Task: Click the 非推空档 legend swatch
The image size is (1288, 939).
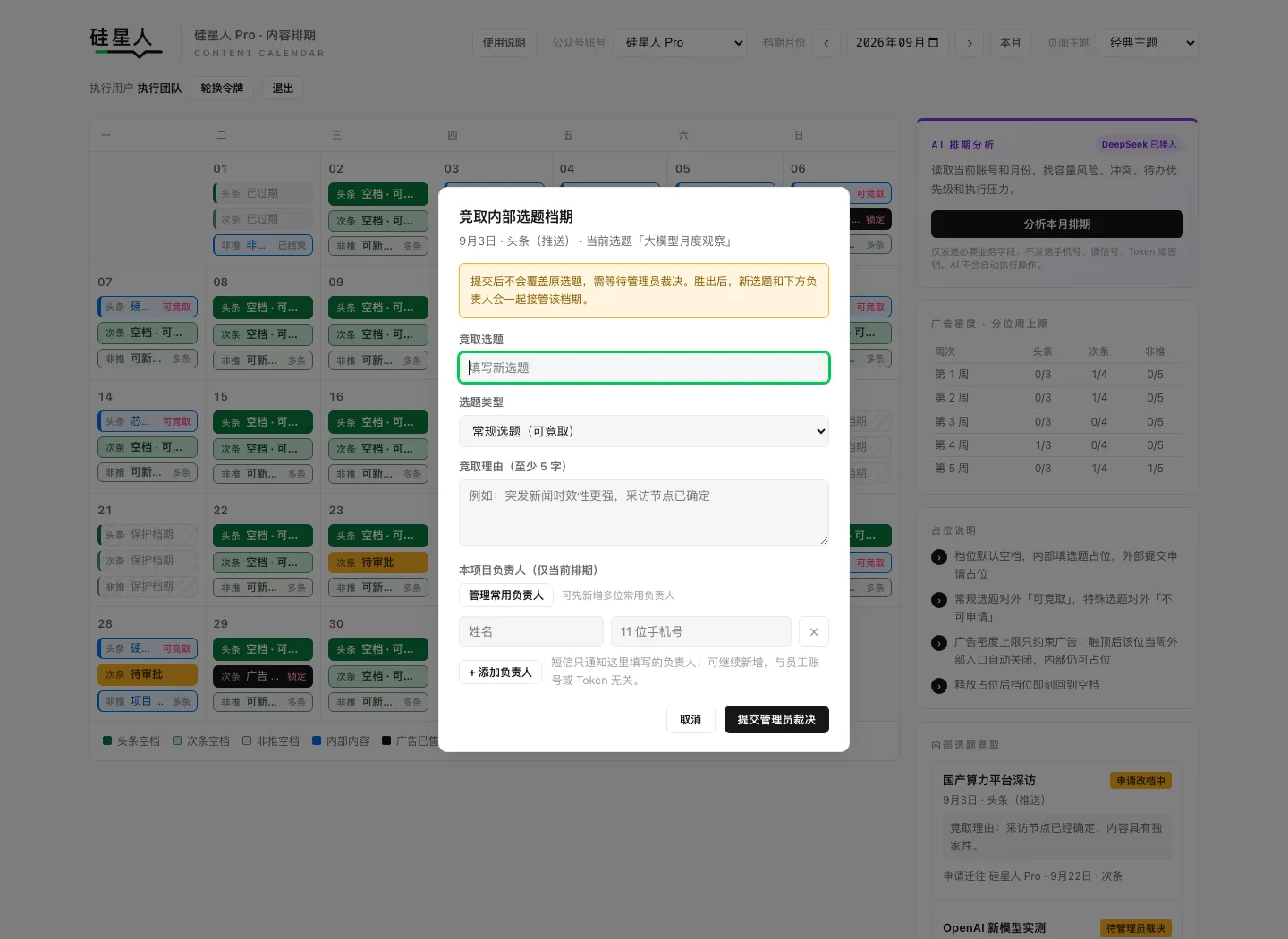Action: [247, 740]
